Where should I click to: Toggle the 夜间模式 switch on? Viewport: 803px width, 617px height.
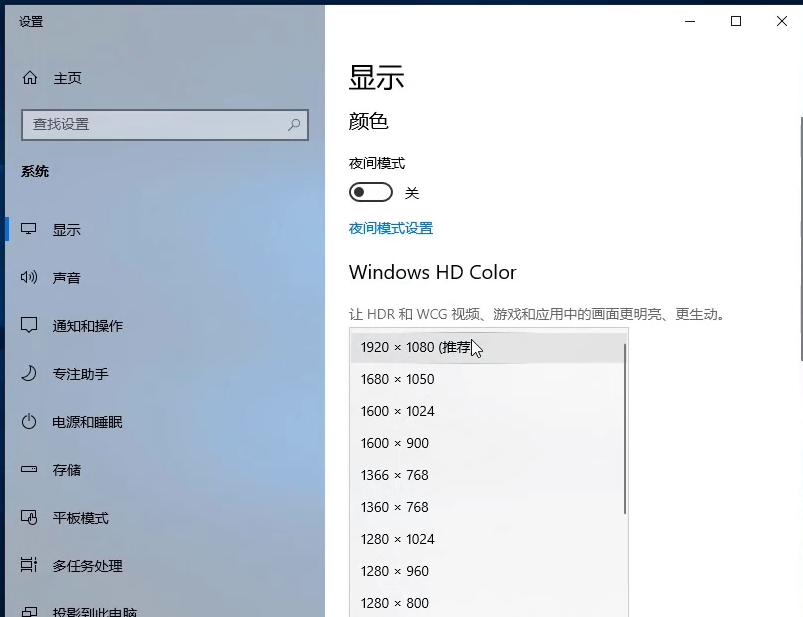[370, 192]
